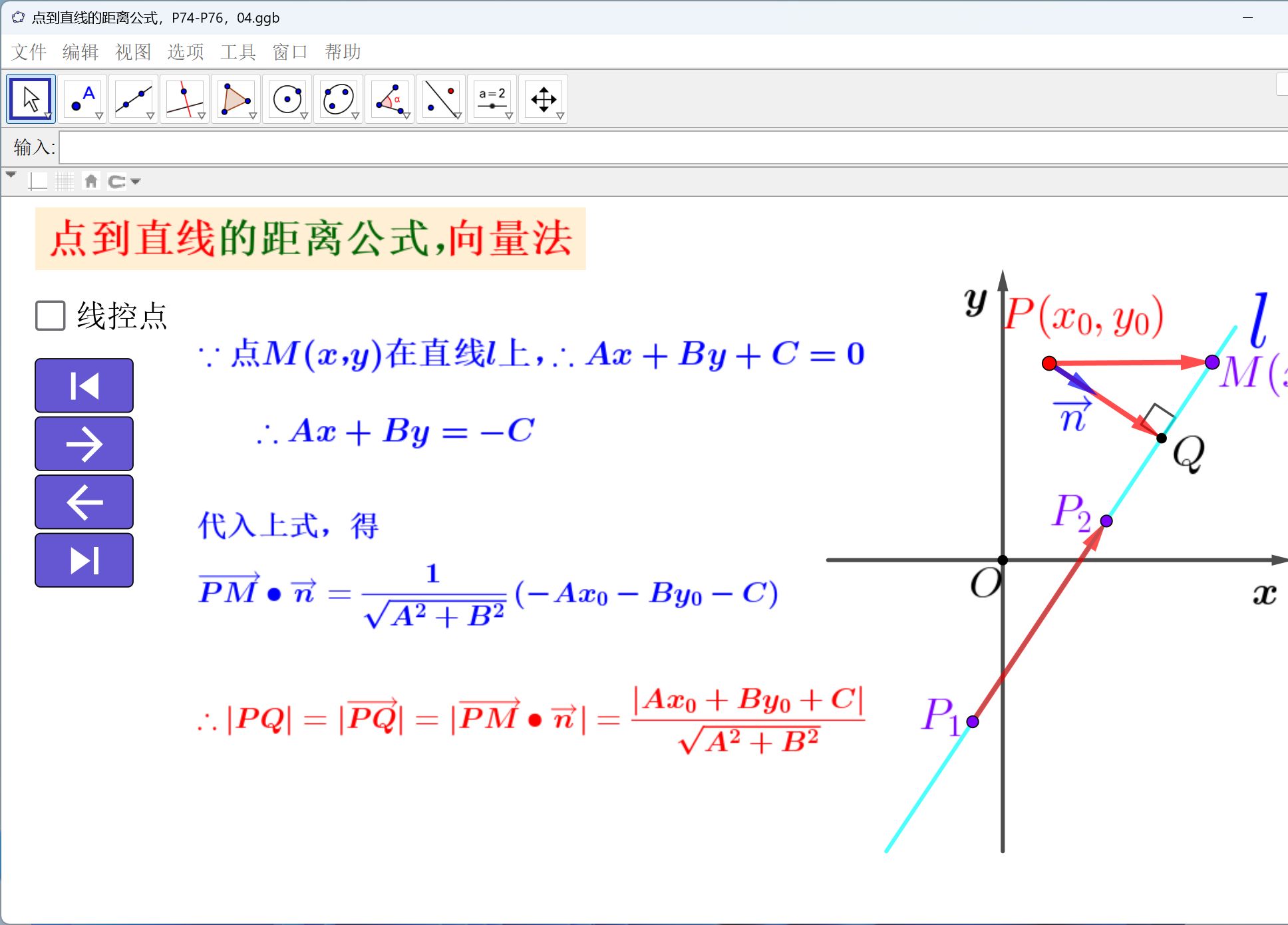Click the normal vector n label
Screen dimensions: 1288x925
click(1072, 415)
